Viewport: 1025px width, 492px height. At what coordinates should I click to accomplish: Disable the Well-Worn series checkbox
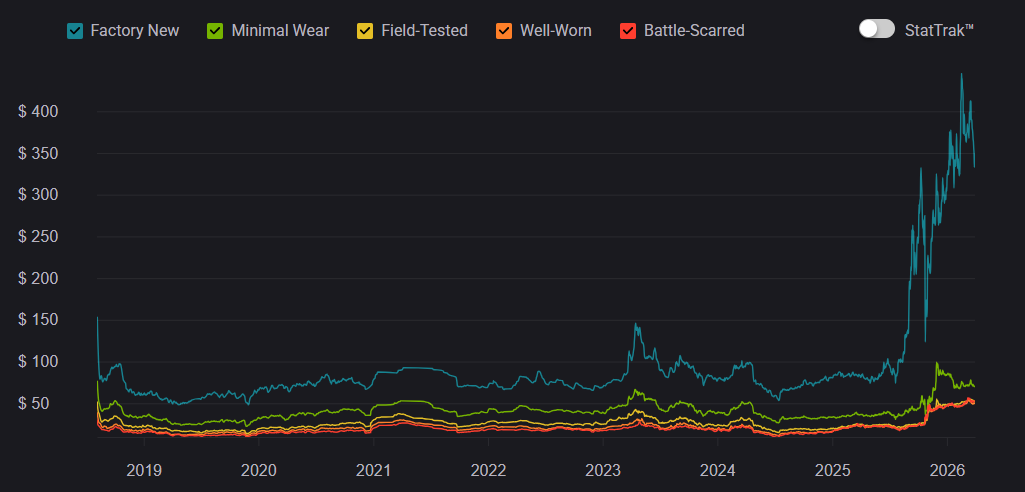pyautogui.click(x=504, y=30)
